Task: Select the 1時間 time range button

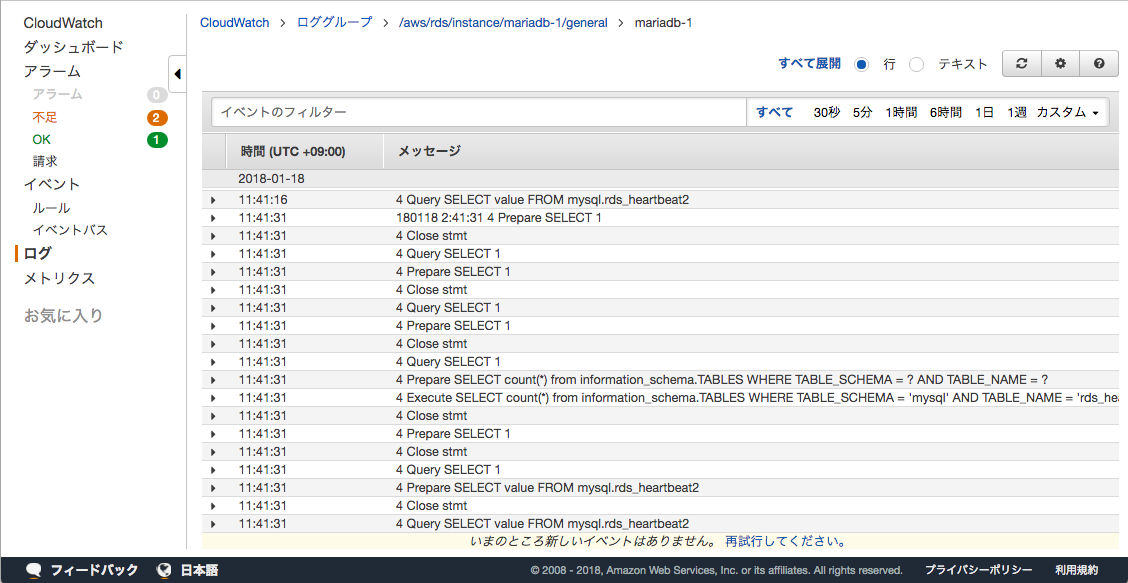Action: click(x=901, y=113)
